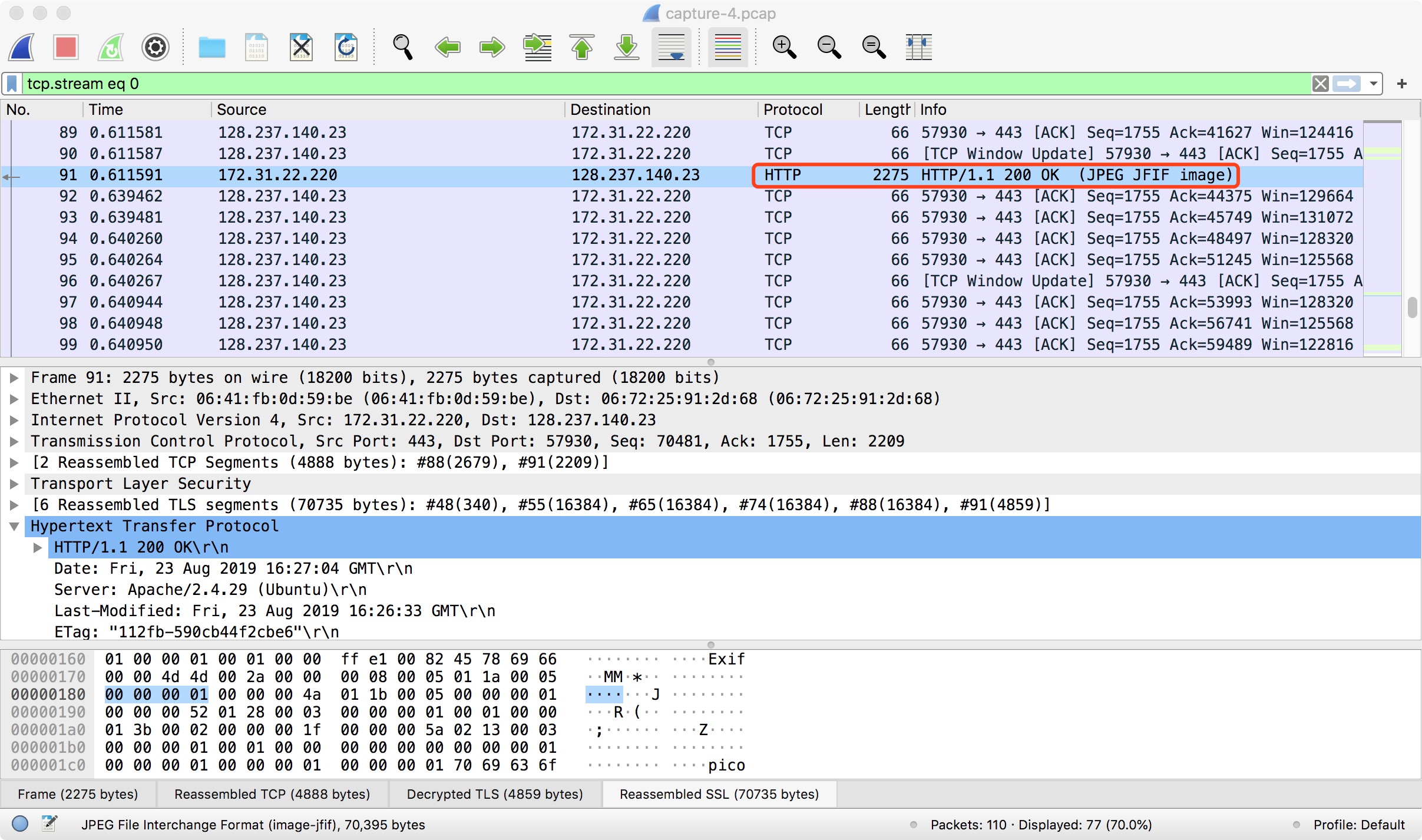Expand the 2 Reassembled TCP Segments item
This screenshot has width=1422, height=840.
click(x=15, y=462)
